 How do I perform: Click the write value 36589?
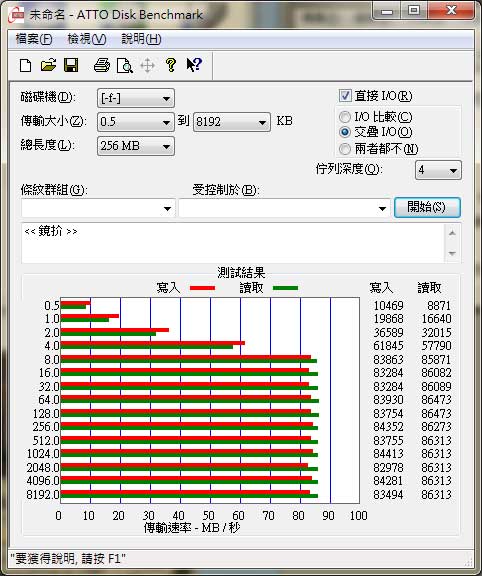coord(388,332)
